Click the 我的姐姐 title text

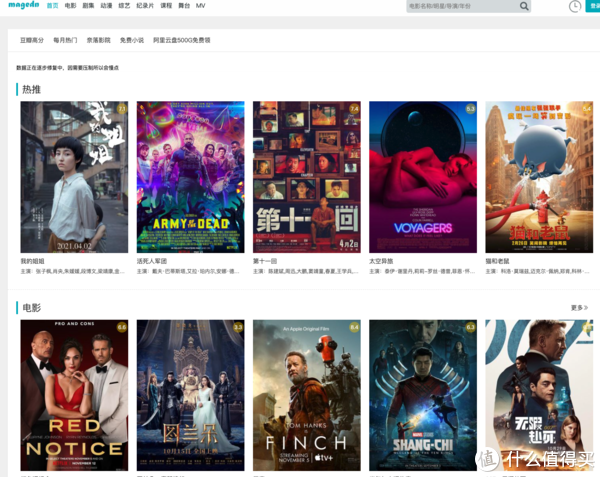coord(33,261)
